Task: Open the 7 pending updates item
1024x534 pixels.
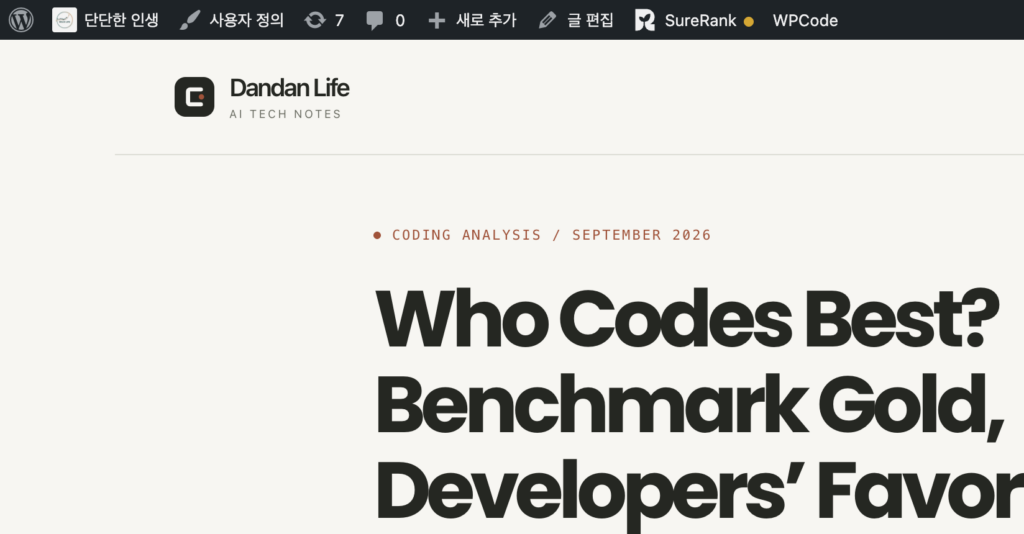Action: [324, 20]
